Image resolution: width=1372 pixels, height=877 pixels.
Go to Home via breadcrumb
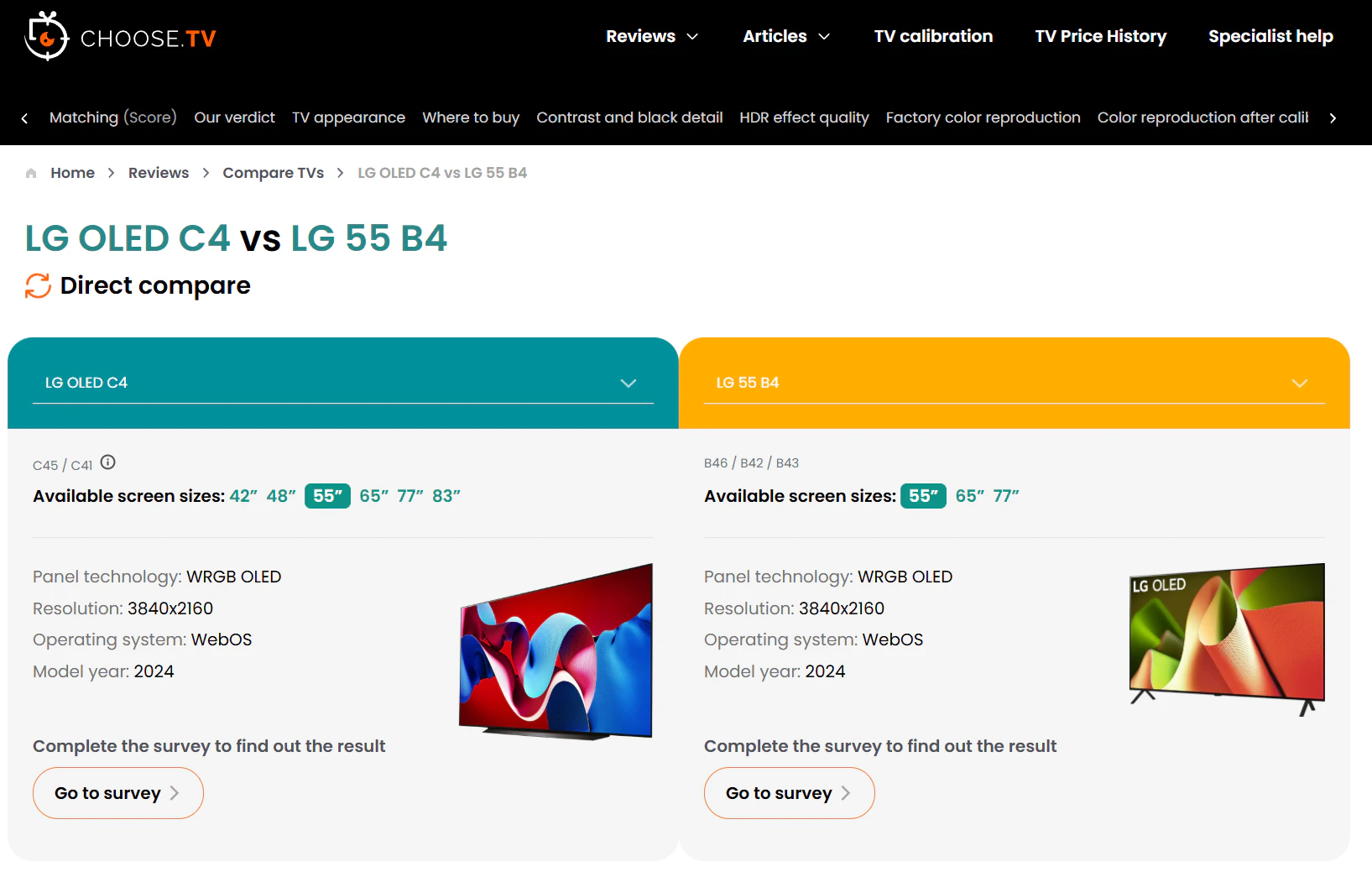coord(72,173)
